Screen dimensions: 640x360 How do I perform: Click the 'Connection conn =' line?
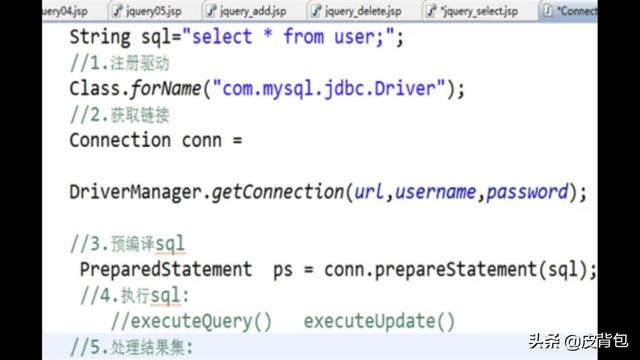click(156, 140)
